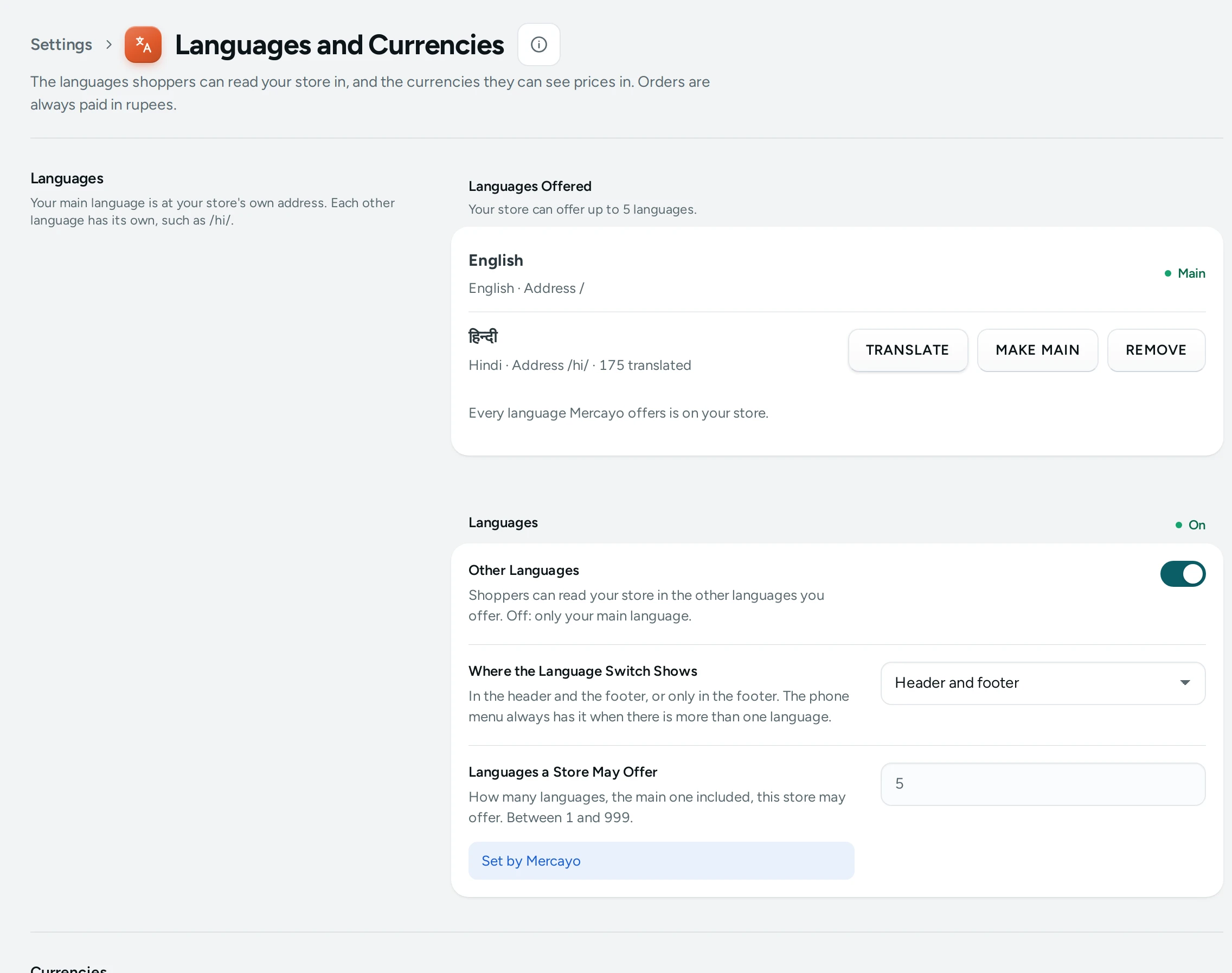The width and height of the screenshot is (1232, 973).
Task: Click the Languages a Store May Offer field
Action: coord(1042,784)
